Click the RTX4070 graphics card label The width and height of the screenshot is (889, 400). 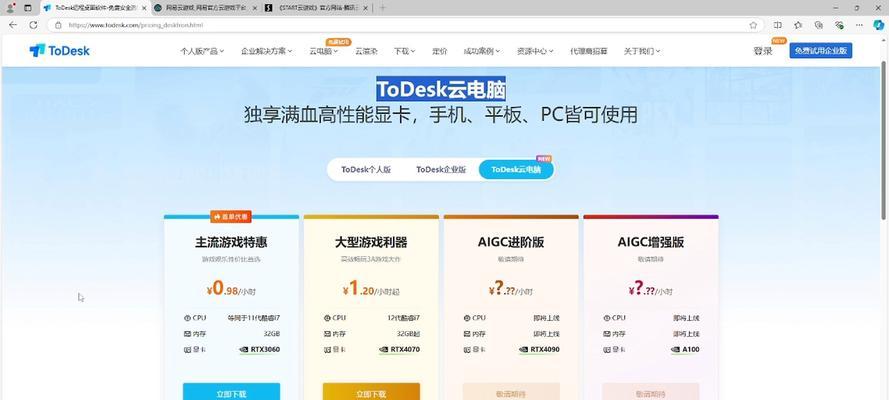pyautogui.click(x=405, y=350)
